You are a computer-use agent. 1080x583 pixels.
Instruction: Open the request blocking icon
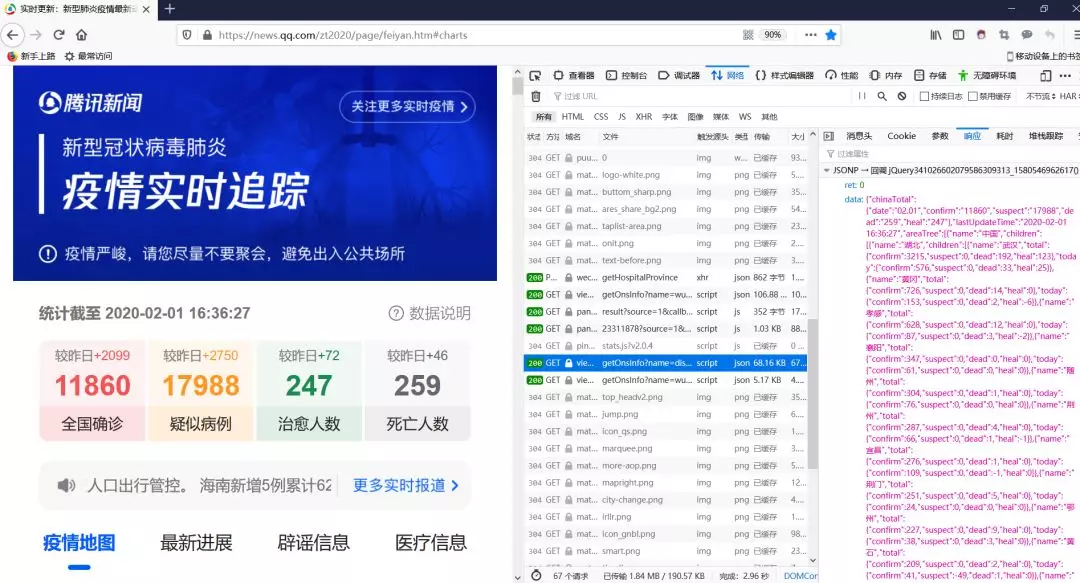pos(902,96)
